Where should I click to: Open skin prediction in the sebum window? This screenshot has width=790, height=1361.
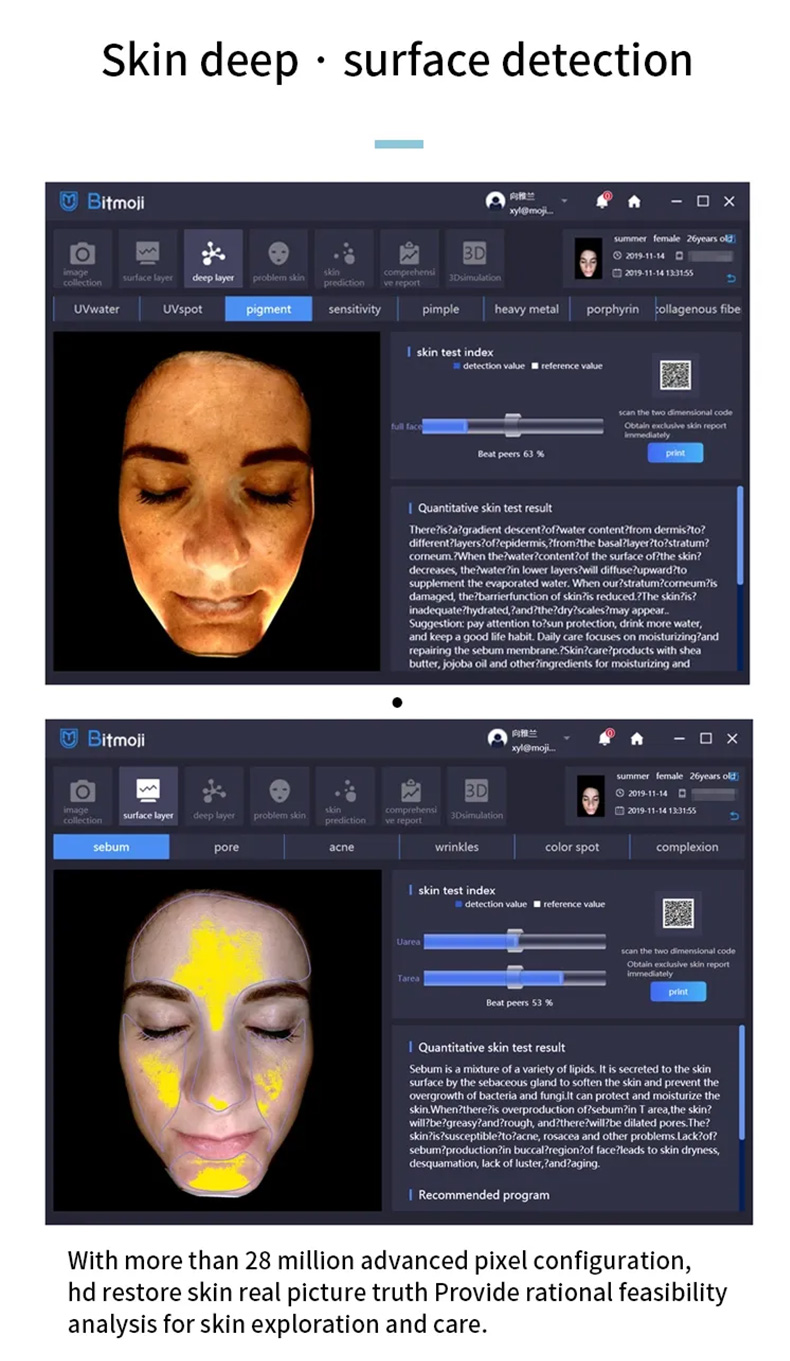(x=345, y=798)
